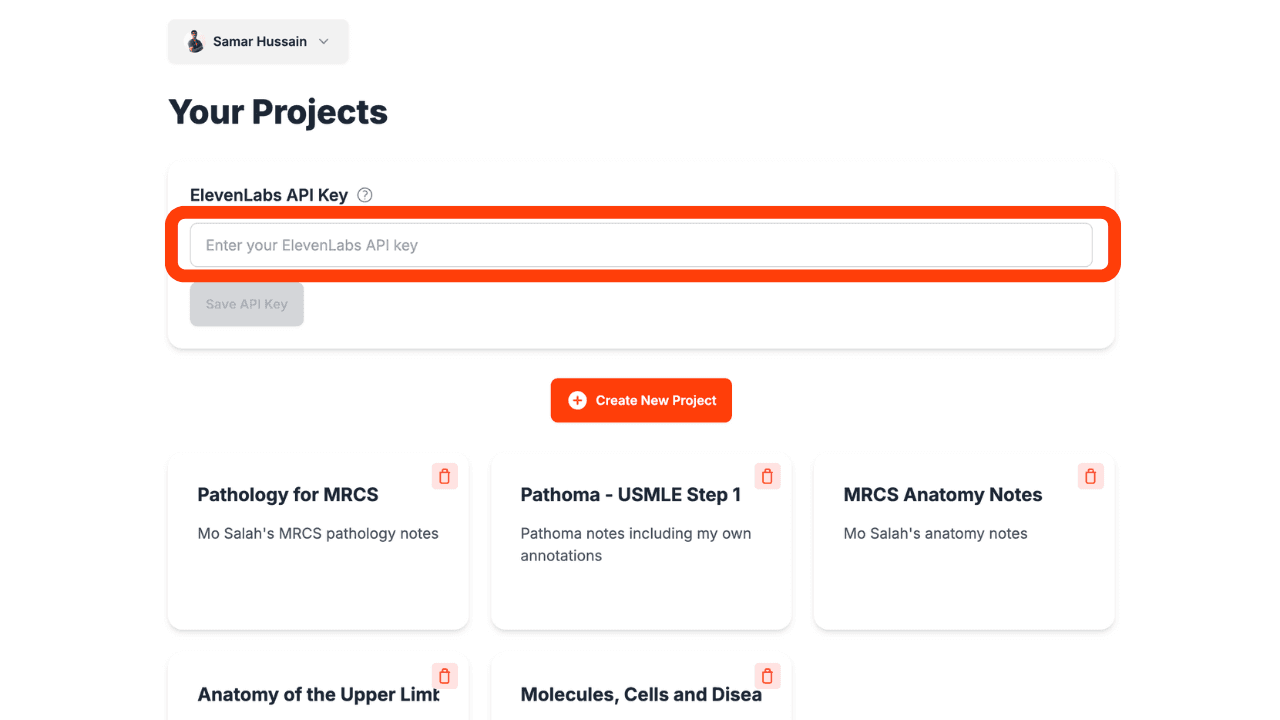Click "Pathoma notes including my own annotations" text

click(636, 545)
